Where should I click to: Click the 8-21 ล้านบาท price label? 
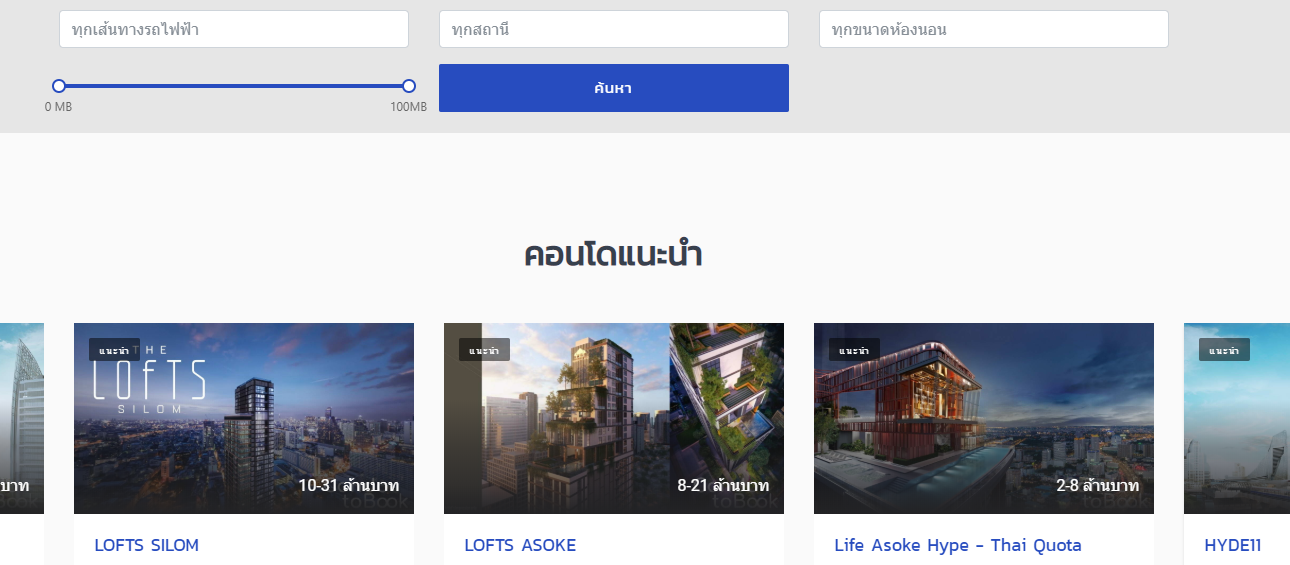[723, 486]
